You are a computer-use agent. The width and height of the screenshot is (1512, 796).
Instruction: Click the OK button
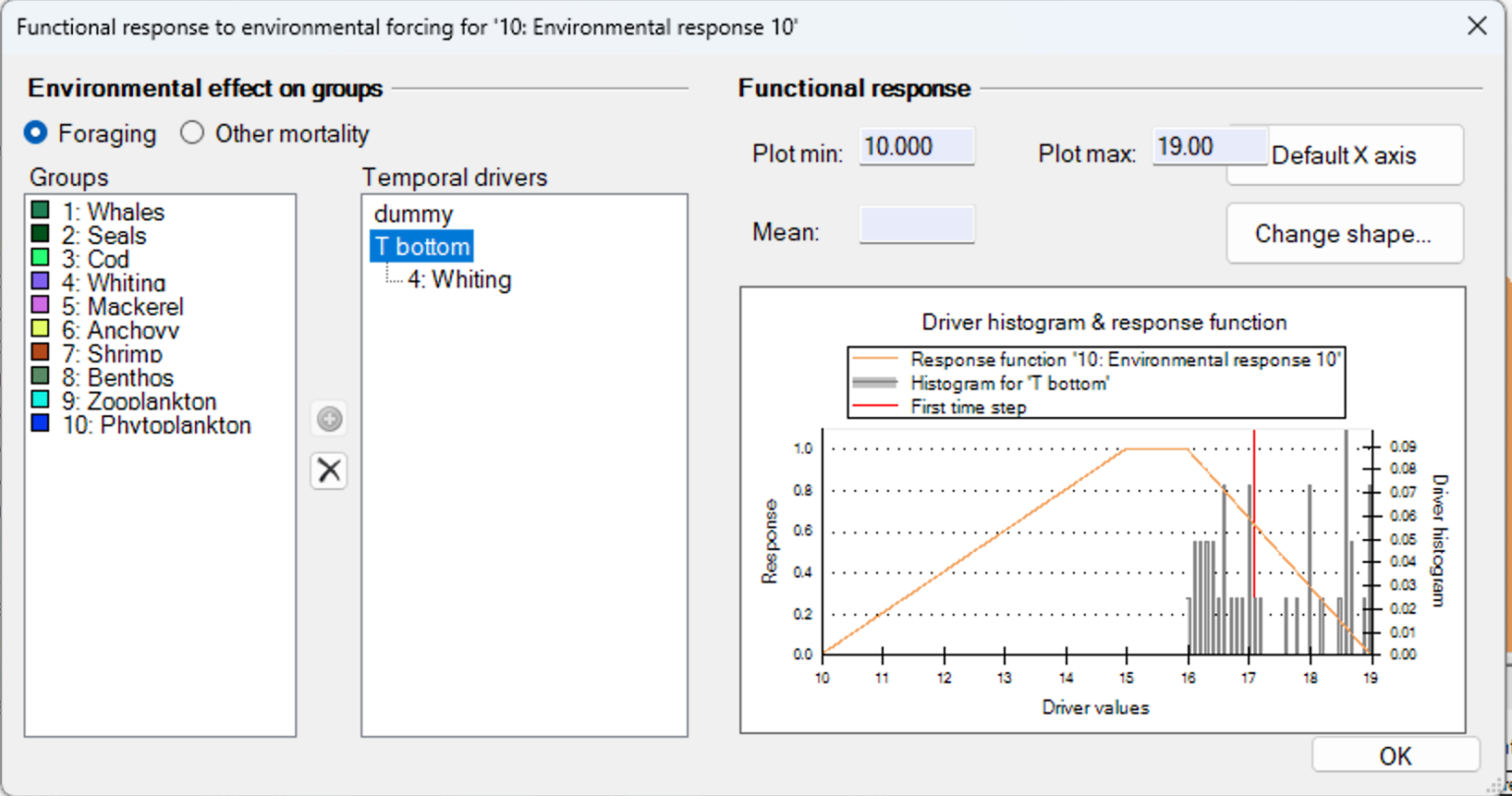tap(1395, 755)
